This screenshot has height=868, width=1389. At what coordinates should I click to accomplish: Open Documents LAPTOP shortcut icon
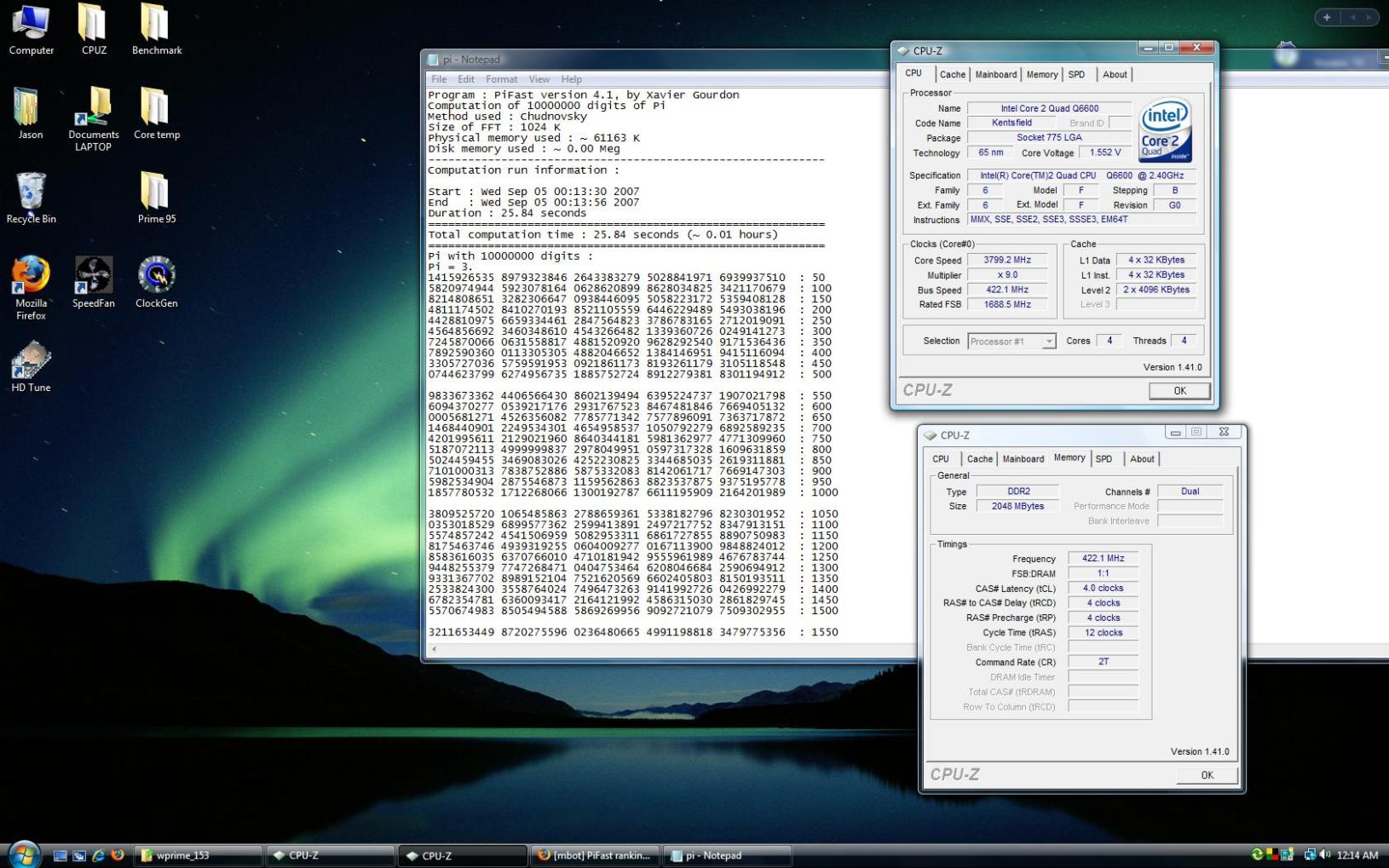pos(94,119)
